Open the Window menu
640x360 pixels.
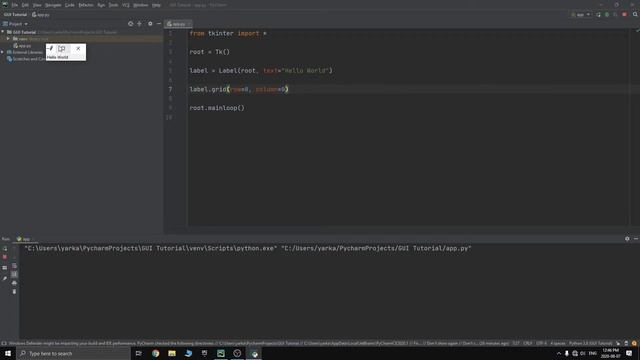click(141, 5)
